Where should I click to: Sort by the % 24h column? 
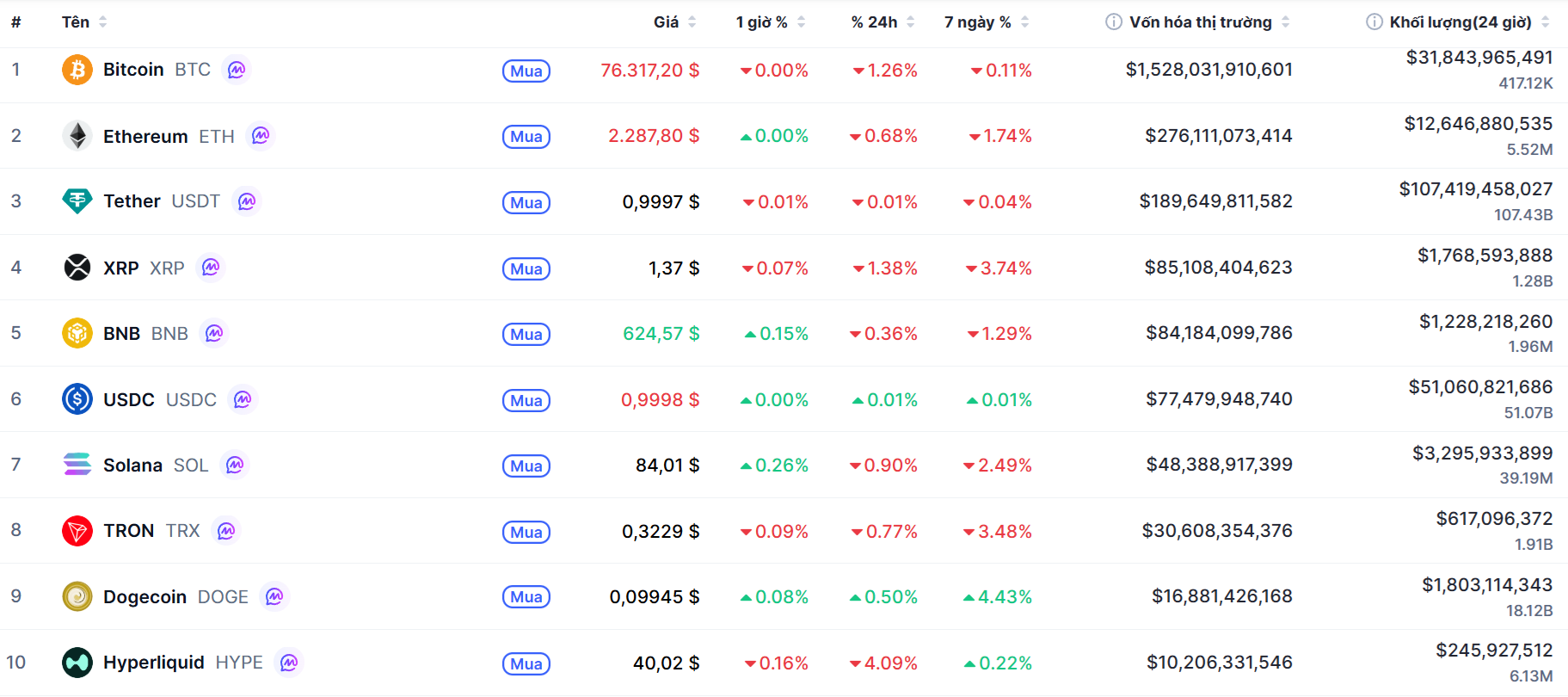click(874, 22)
